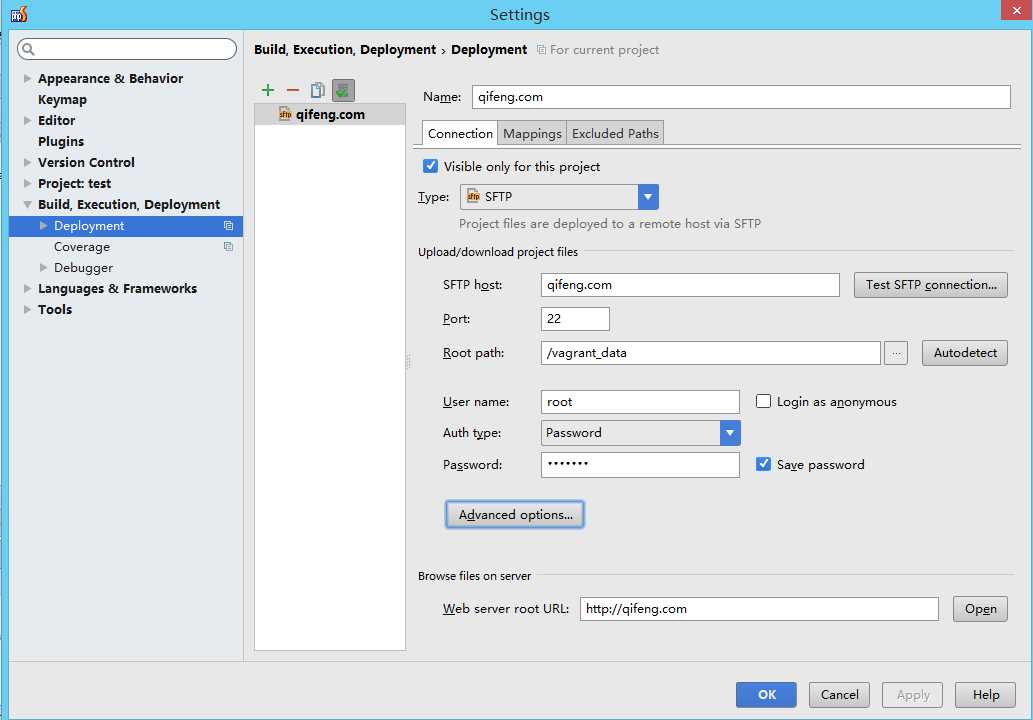Copy the selected server configuration icon

[318, 90]
